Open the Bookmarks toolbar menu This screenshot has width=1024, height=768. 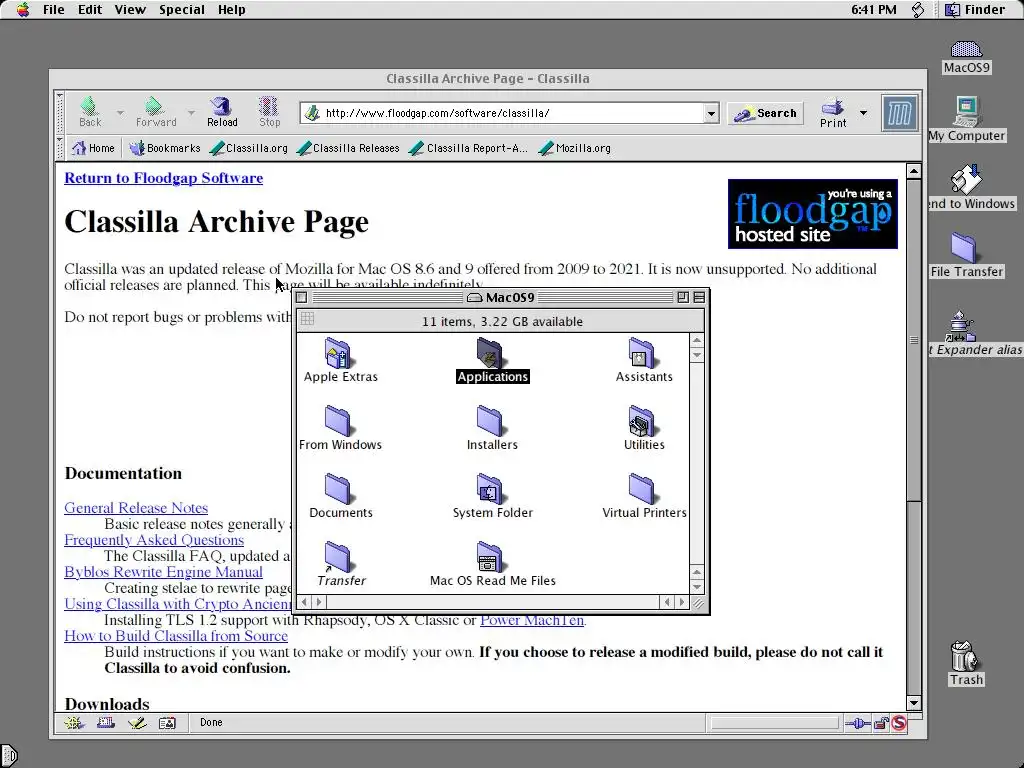coord(165,148)
